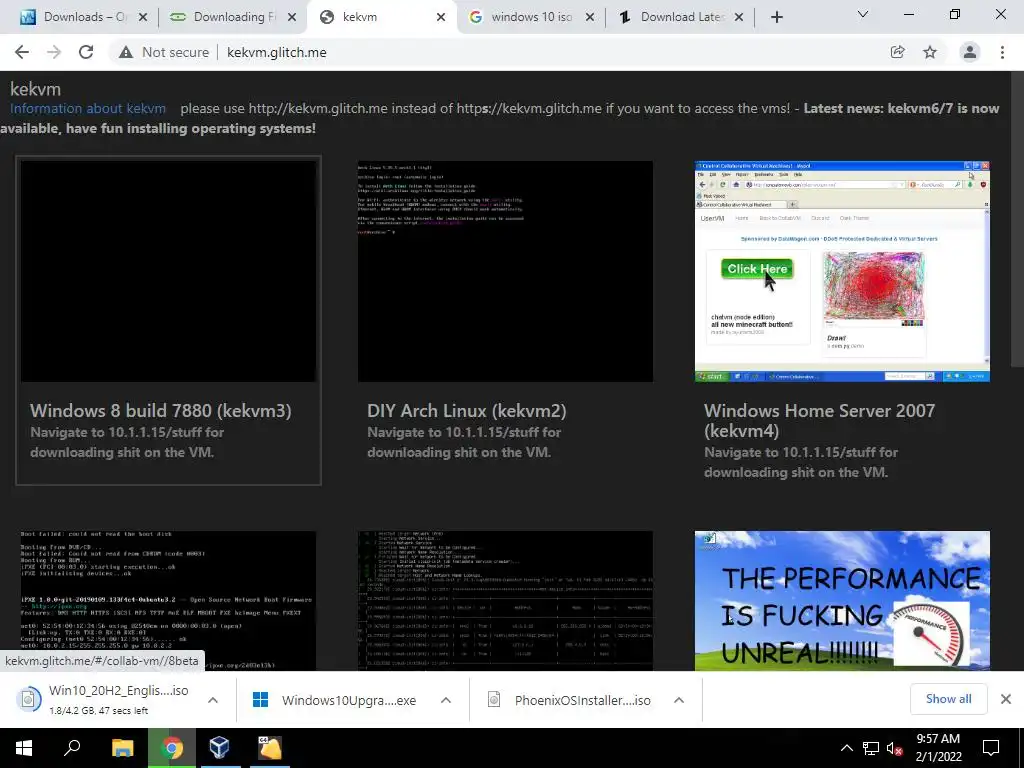The width and height of the screenshot is (1024, 768).
Task: Click the kekvm site title
Action: (35, 89)
